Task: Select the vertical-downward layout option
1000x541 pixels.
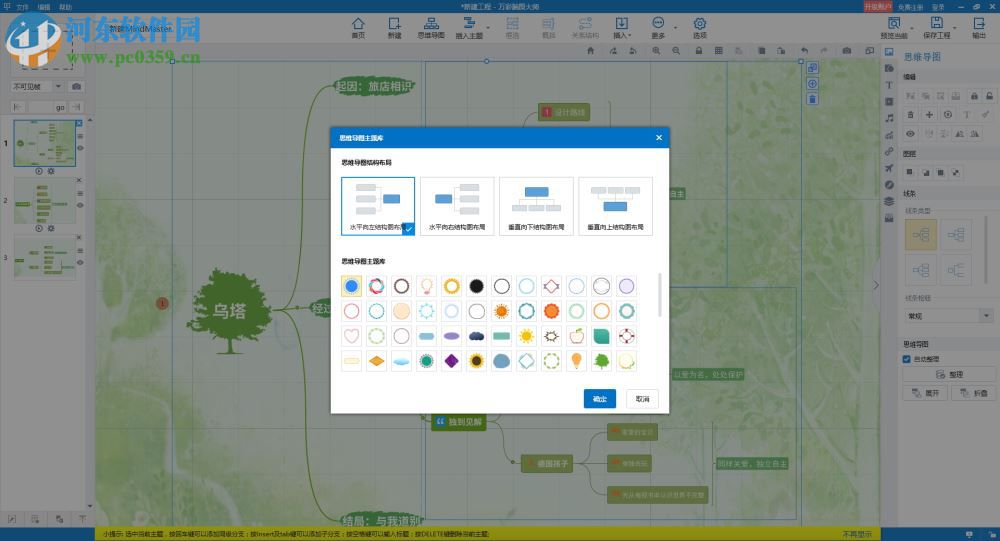Action: tap(536, 206)
